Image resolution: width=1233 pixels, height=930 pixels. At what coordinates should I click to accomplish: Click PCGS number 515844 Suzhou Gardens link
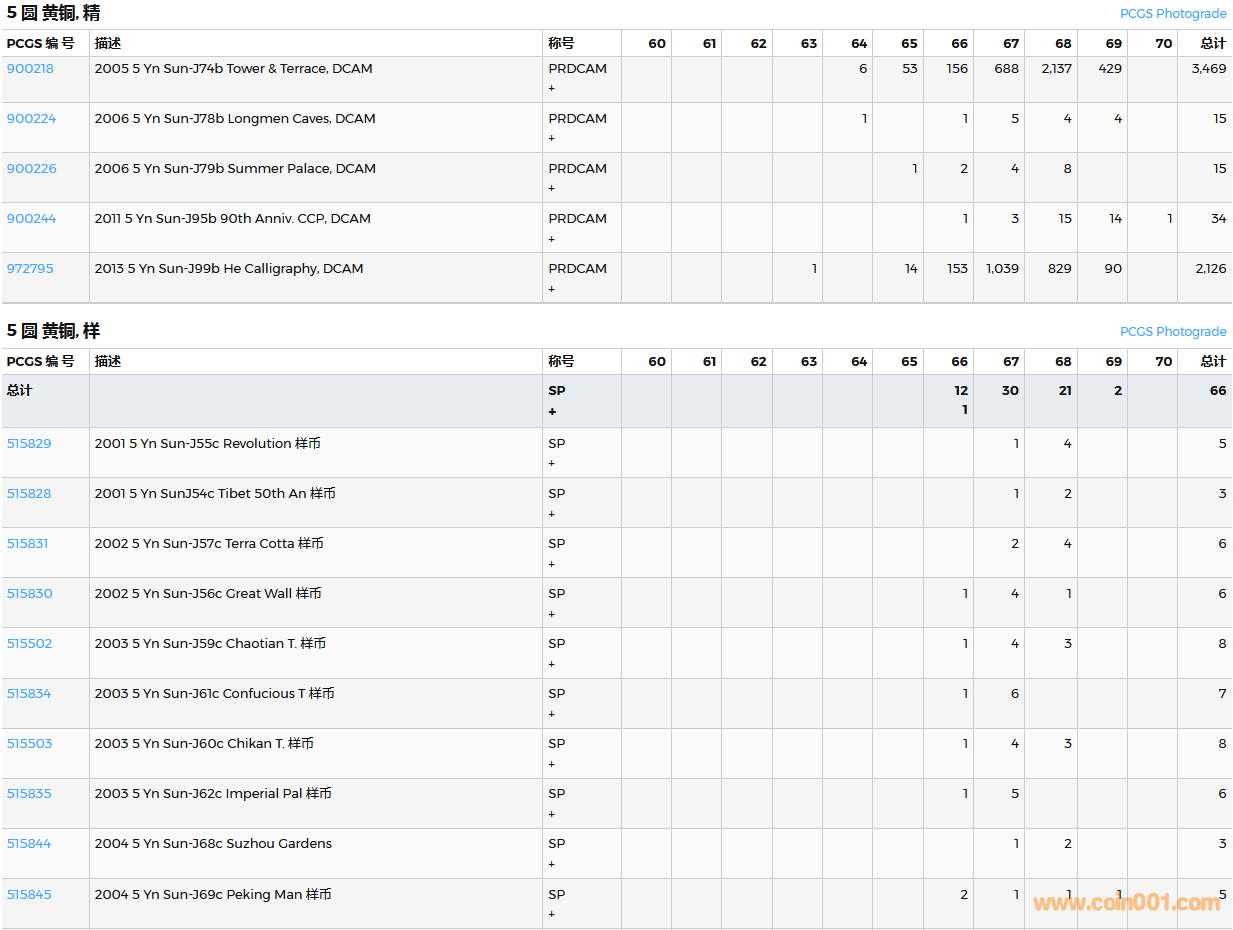coord(29,844)
